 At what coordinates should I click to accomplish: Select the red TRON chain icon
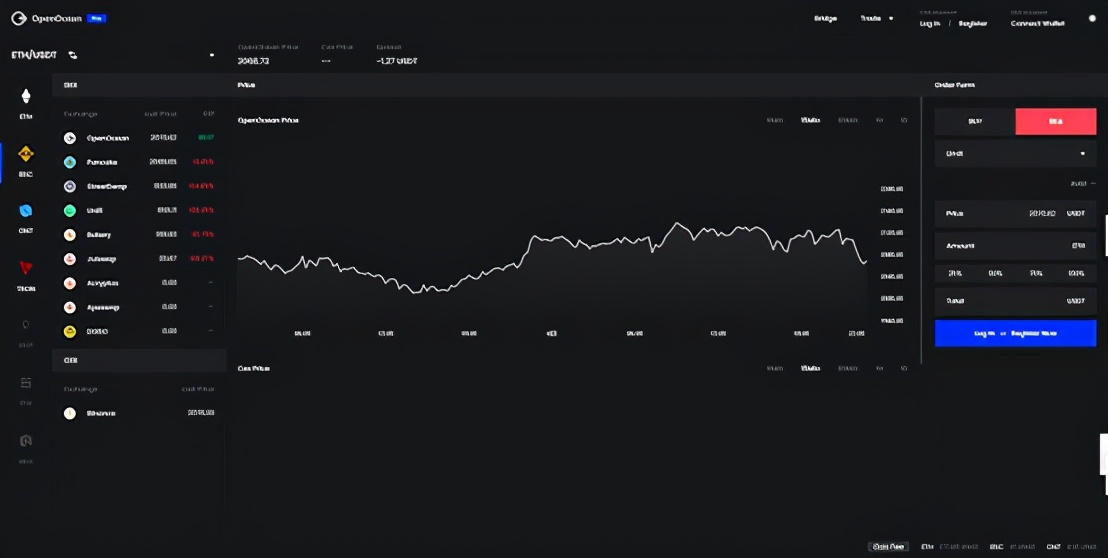(26, 267)
